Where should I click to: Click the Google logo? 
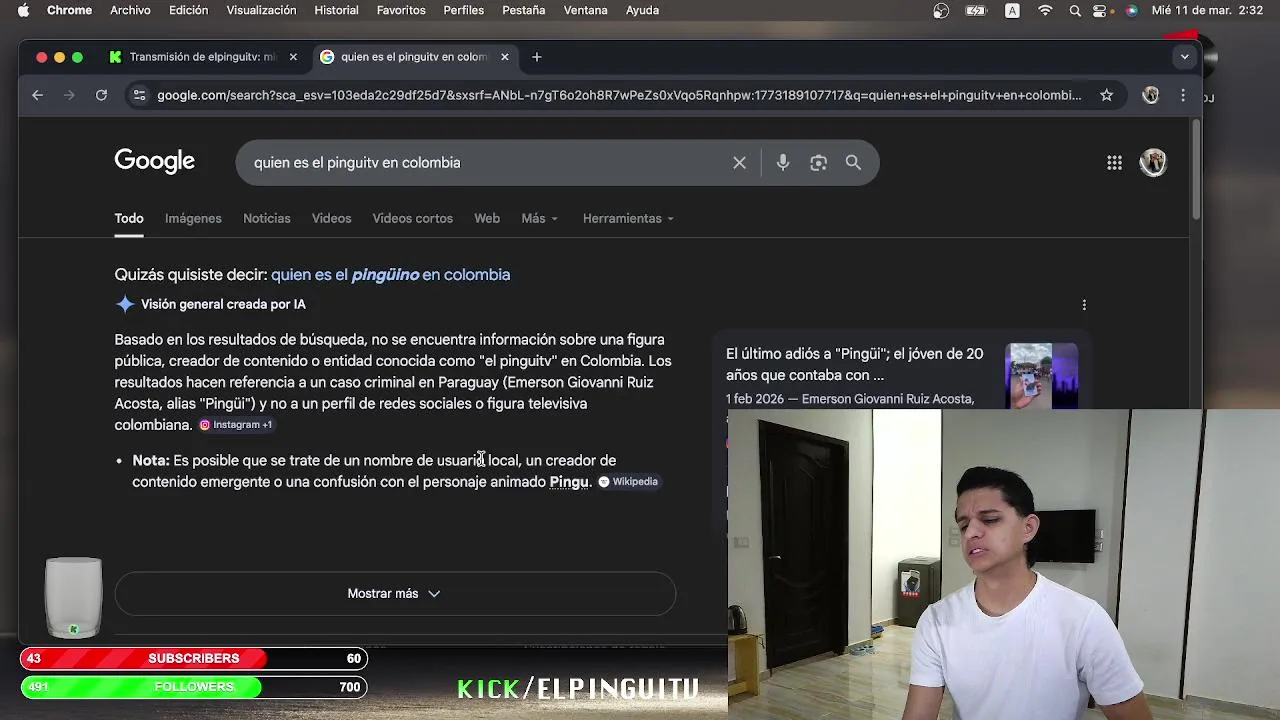pyautogui.click(x=154, y=161)
